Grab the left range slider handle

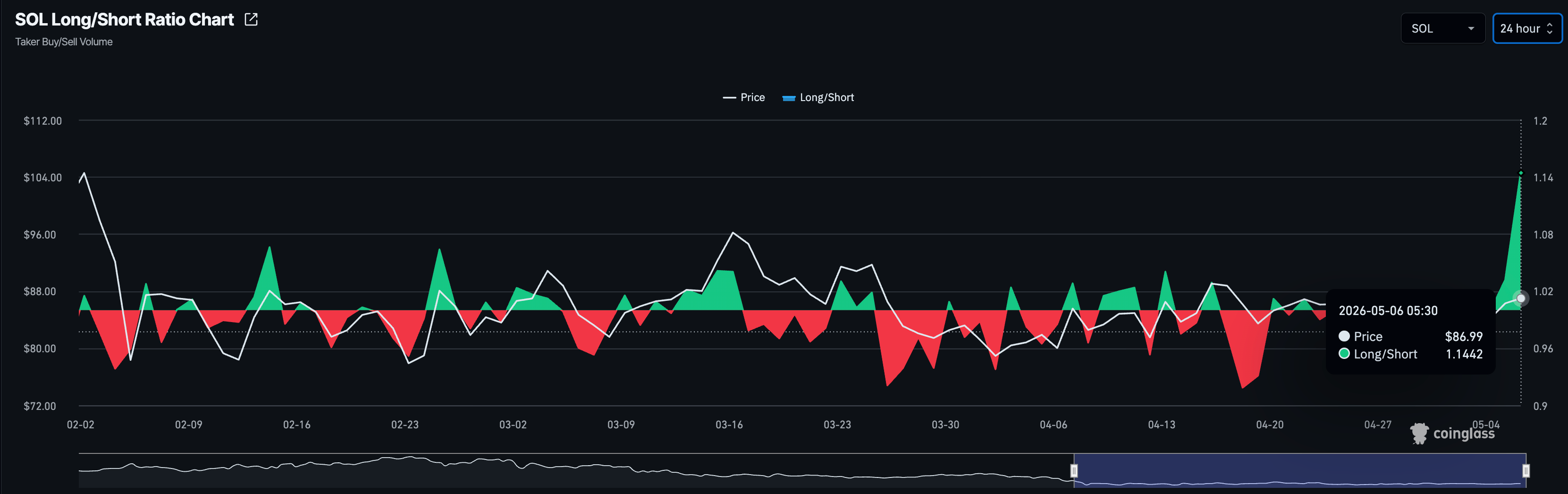coord(1074,470)
